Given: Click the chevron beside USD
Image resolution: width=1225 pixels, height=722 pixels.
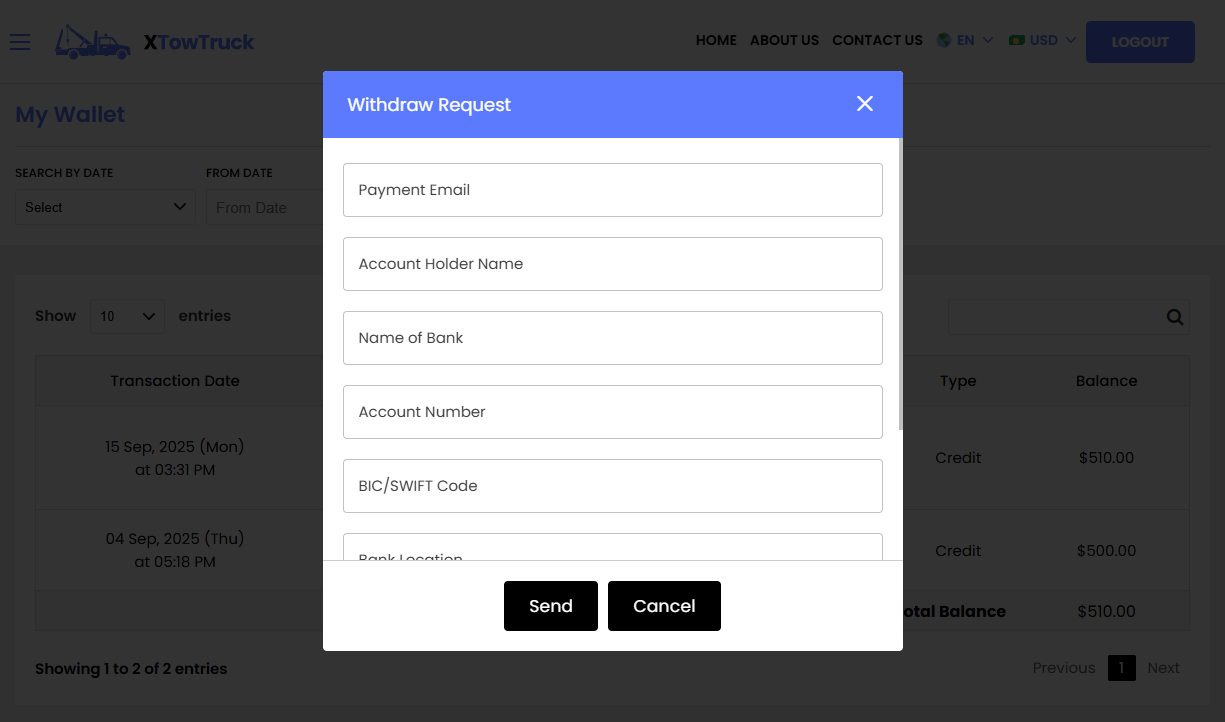Looking at the screenshot, I should (1070, 41).
